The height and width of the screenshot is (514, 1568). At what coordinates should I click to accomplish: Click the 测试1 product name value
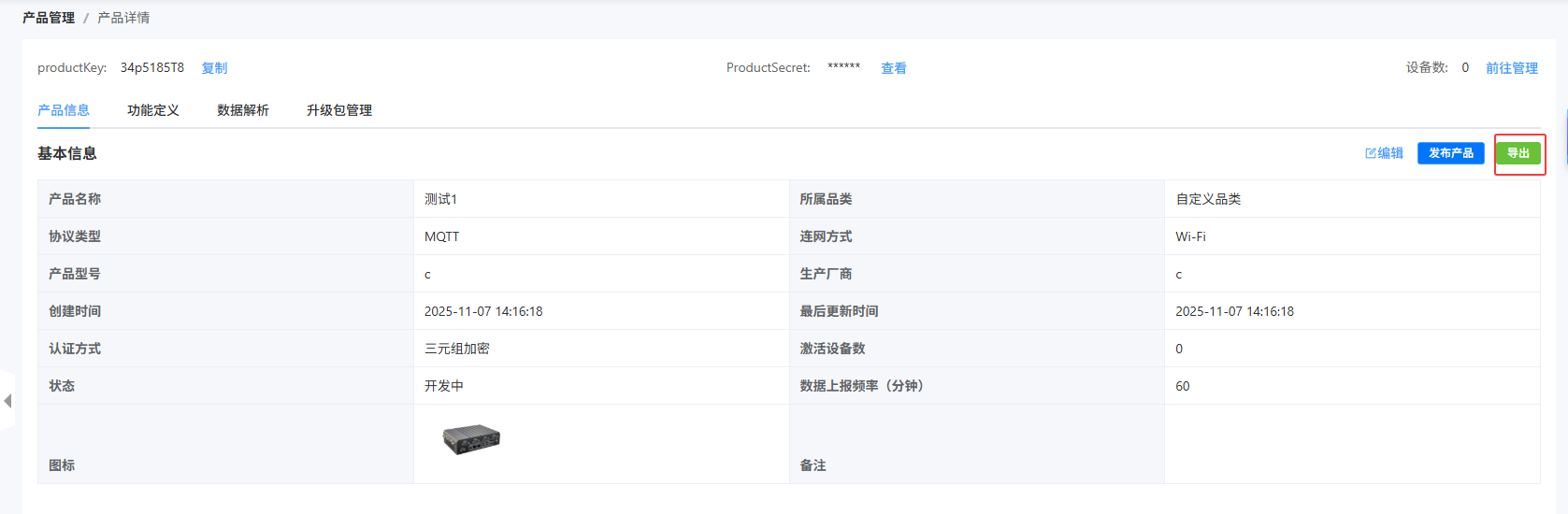point(440,199)
